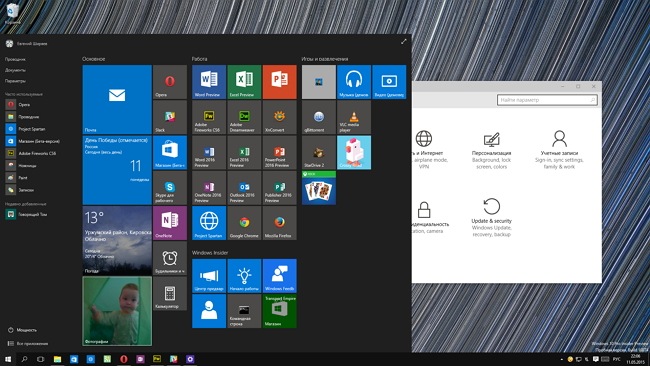Screen dimensions: 650x366
Task: Open the purple OneNote tile
Action: [170, 223]
